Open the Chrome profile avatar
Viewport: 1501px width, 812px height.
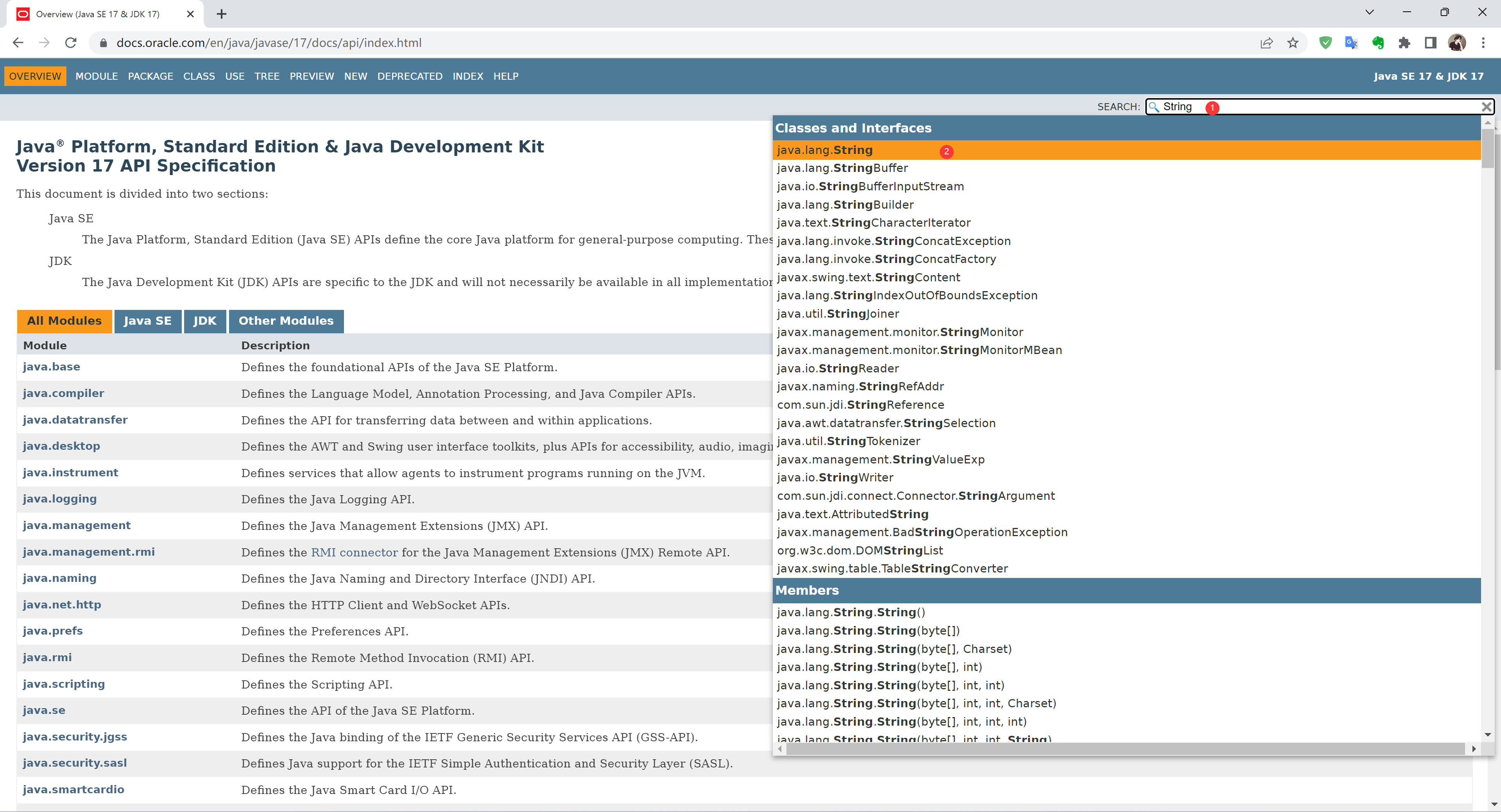[1457, 43]
